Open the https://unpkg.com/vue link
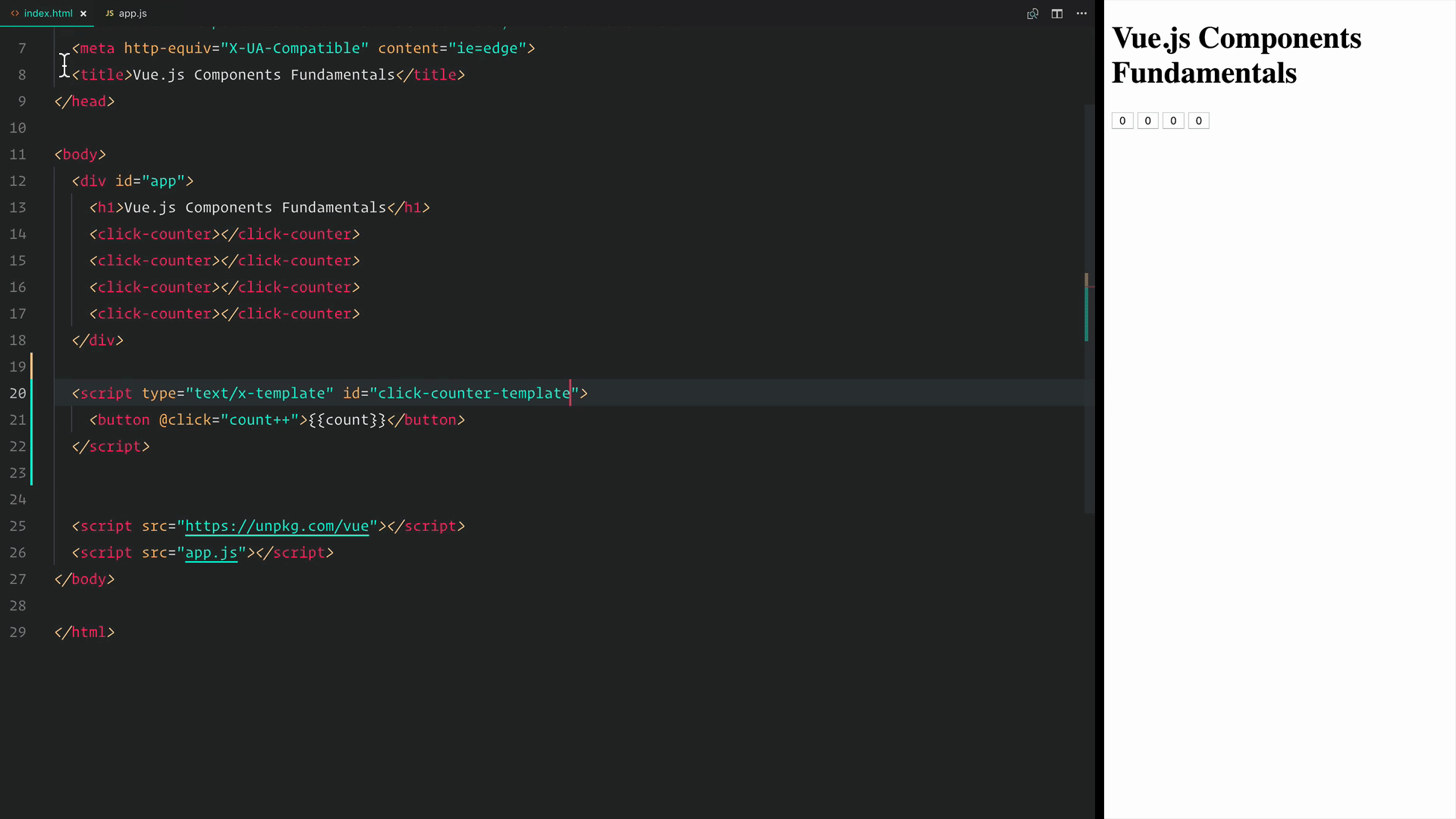Image resolution: width=1456 pixels, height=819 pixels. [x=277, y=526]
